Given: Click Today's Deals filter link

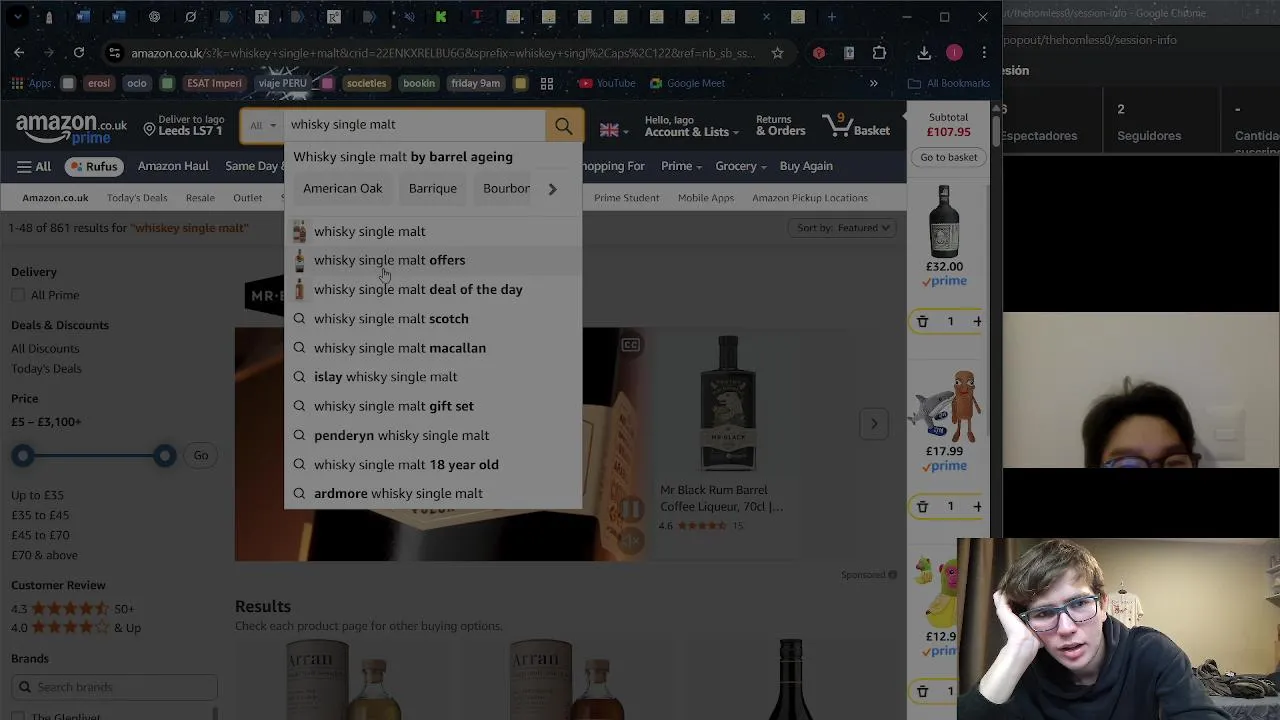Looking at the screenshot, I should [46, 369].
